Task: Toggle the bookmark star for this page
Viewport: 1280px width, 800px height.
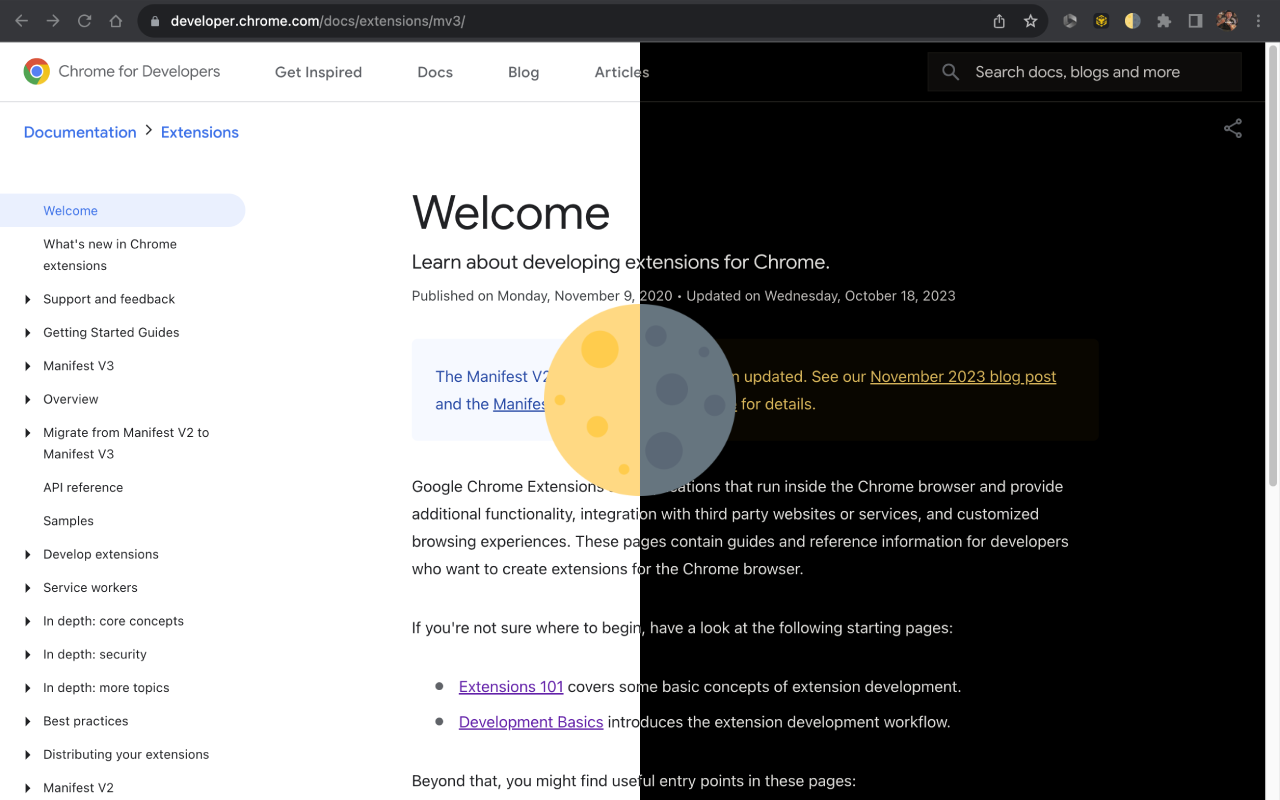Action: click(1031, 20)
